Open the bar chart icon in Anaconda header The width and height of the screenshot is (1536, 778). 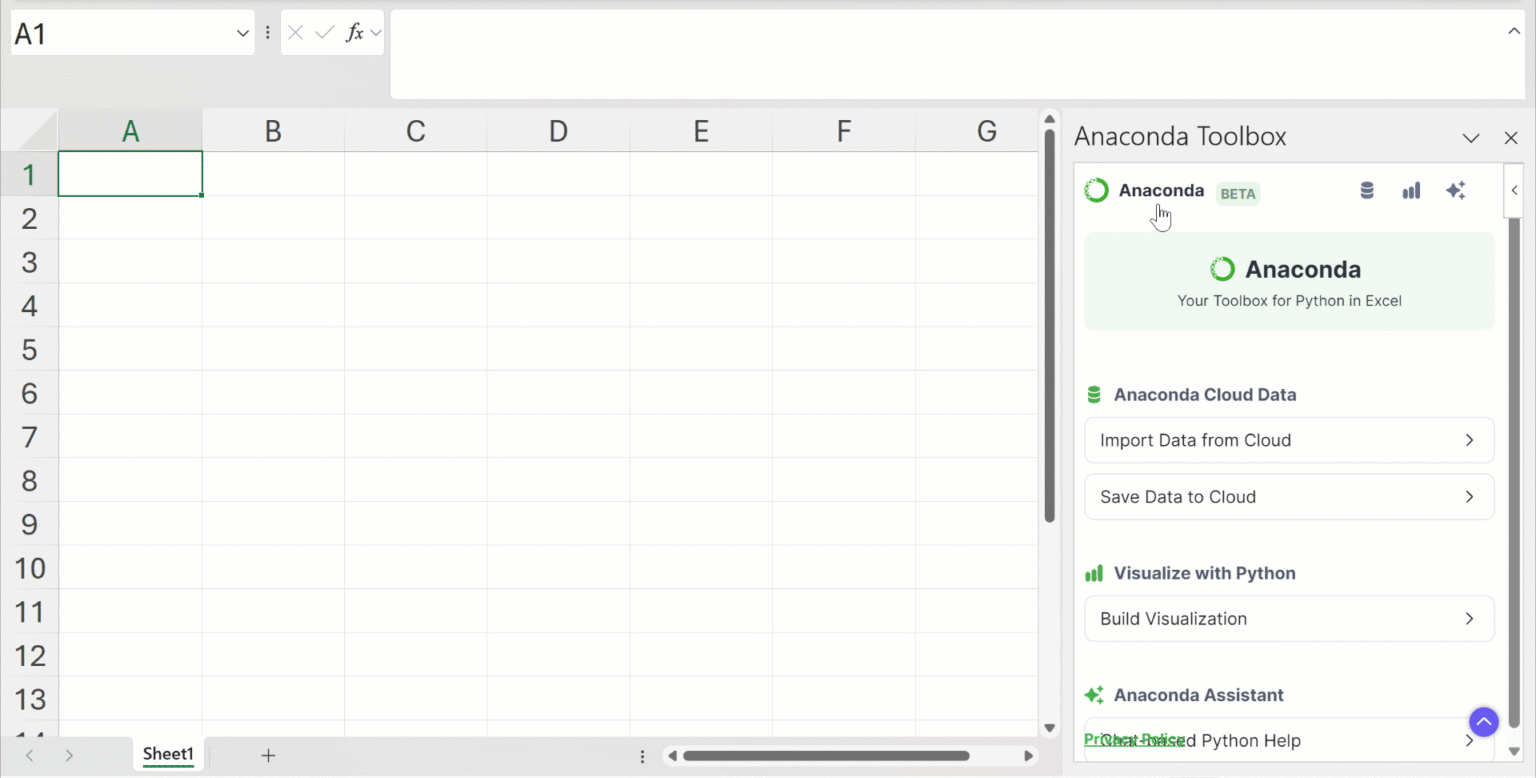1411,190
